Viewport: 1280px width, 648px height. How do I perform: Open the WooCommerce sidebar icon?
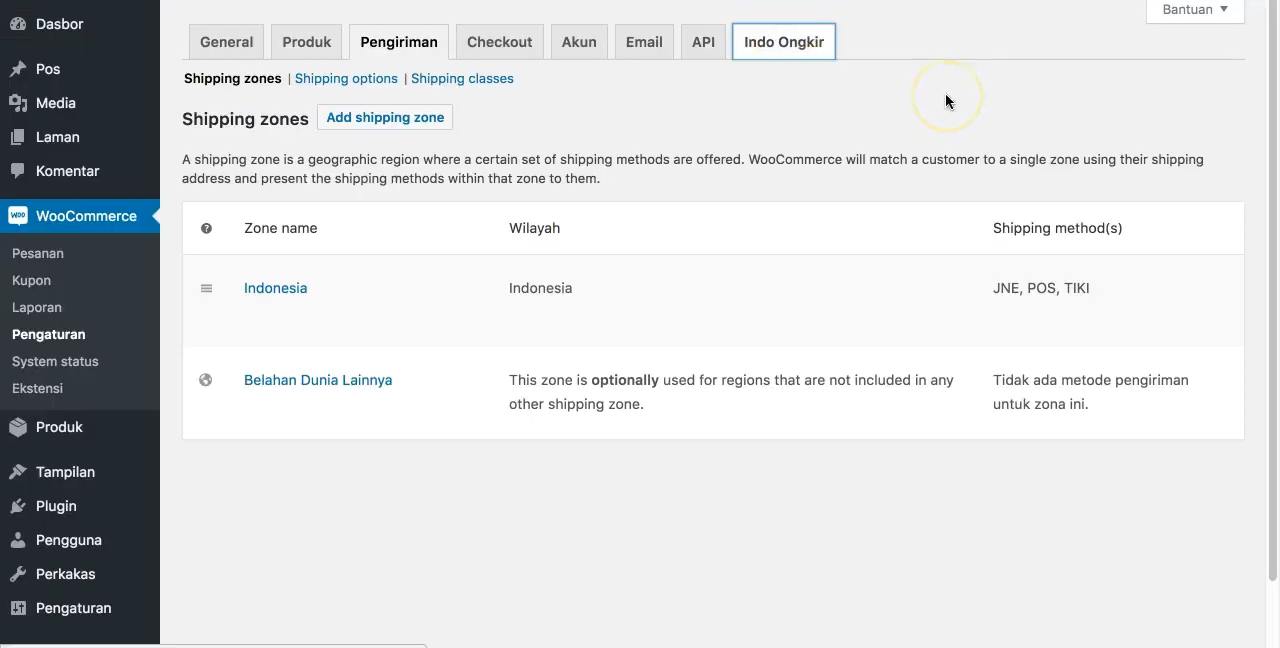17,215
